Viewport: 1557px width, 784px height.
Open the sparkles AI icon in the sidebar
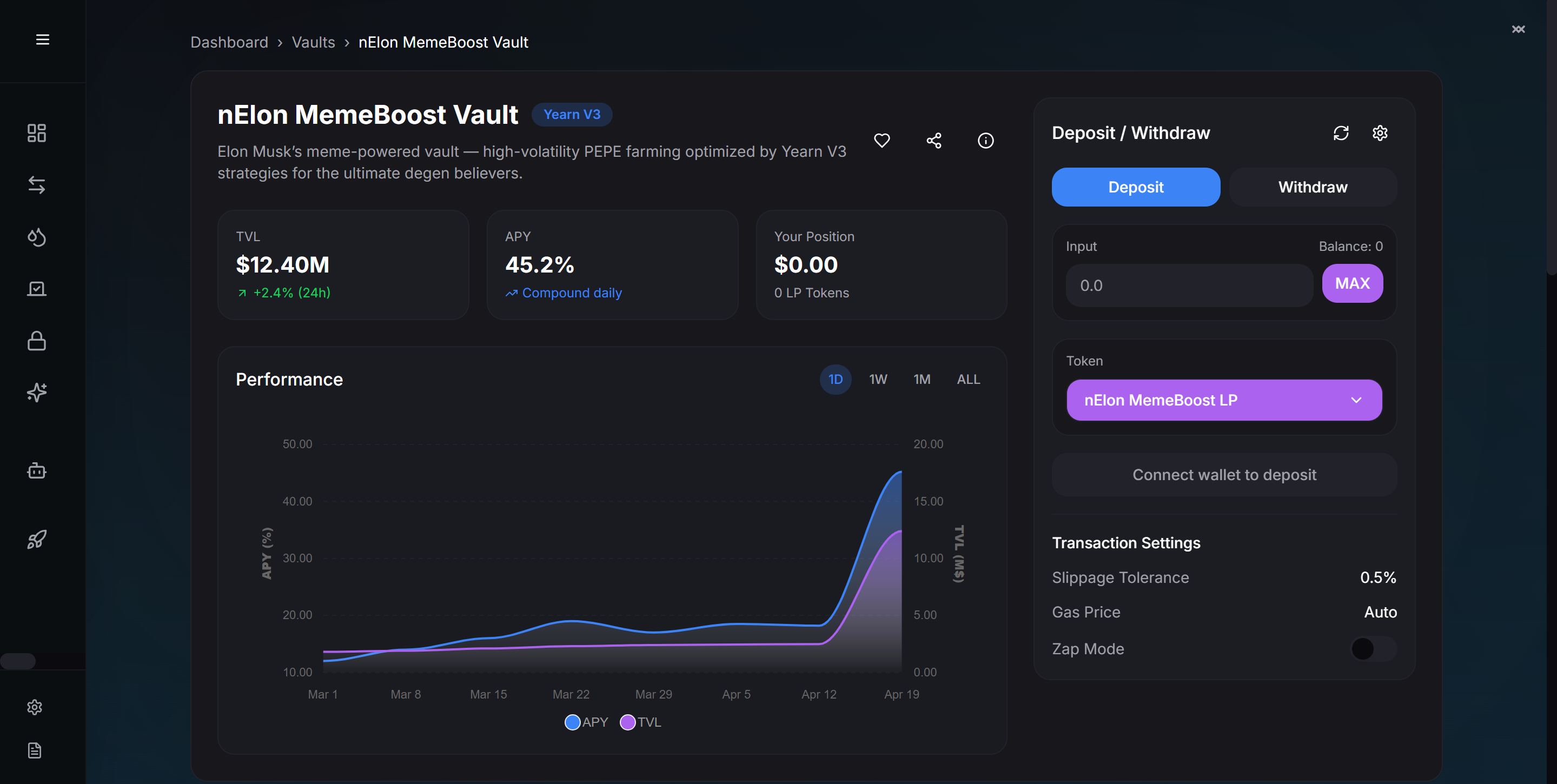[x=36, y=391]
